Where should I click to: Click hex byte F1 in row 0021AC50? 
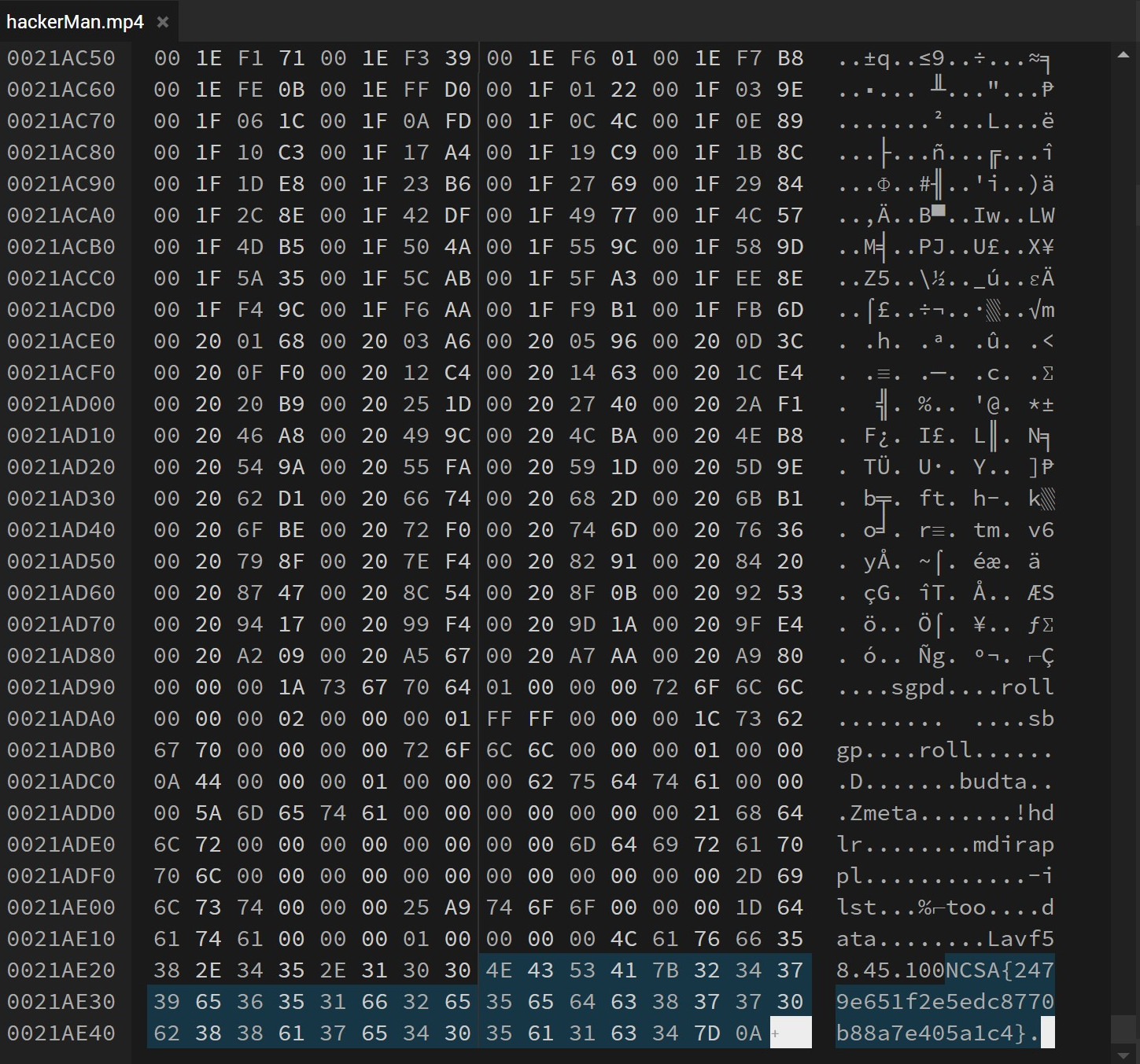[x=250, y=58]
